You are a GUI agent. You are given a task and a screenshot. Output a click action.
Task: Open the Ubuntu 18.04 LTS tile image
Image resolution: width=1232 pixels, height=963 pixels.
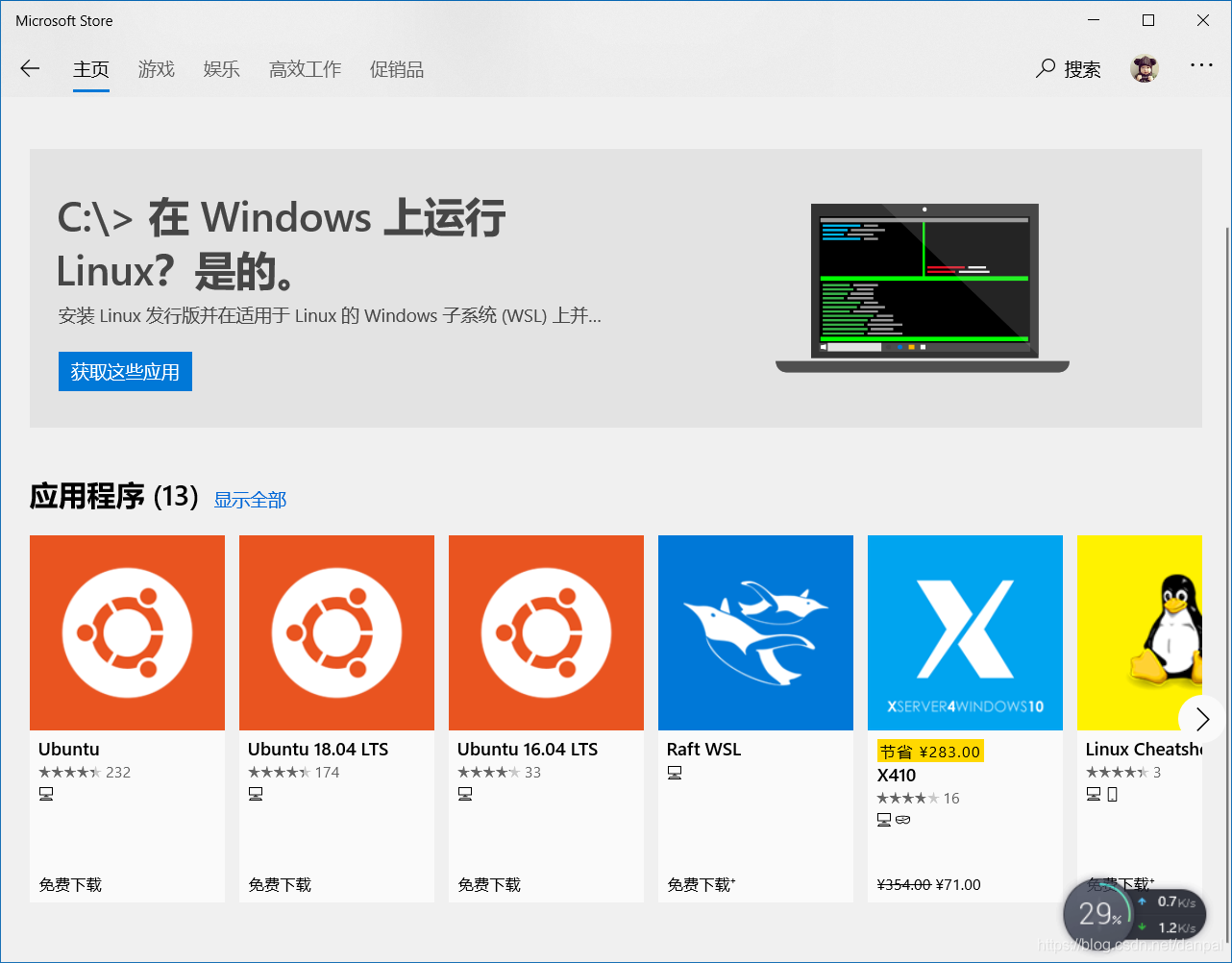tap(336, 632)
